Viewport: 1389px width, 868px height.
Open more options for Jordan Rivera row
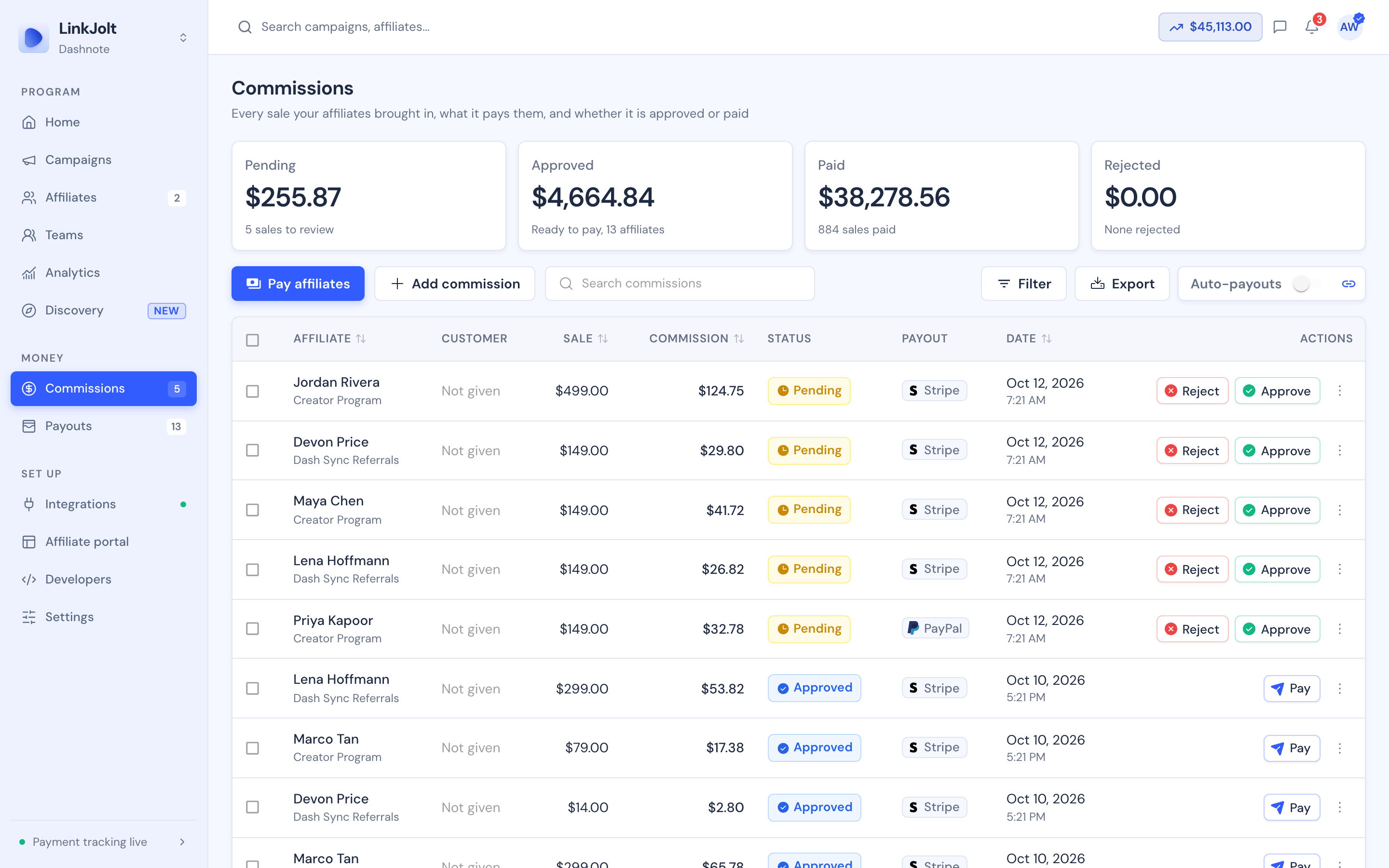[1340, 391]
